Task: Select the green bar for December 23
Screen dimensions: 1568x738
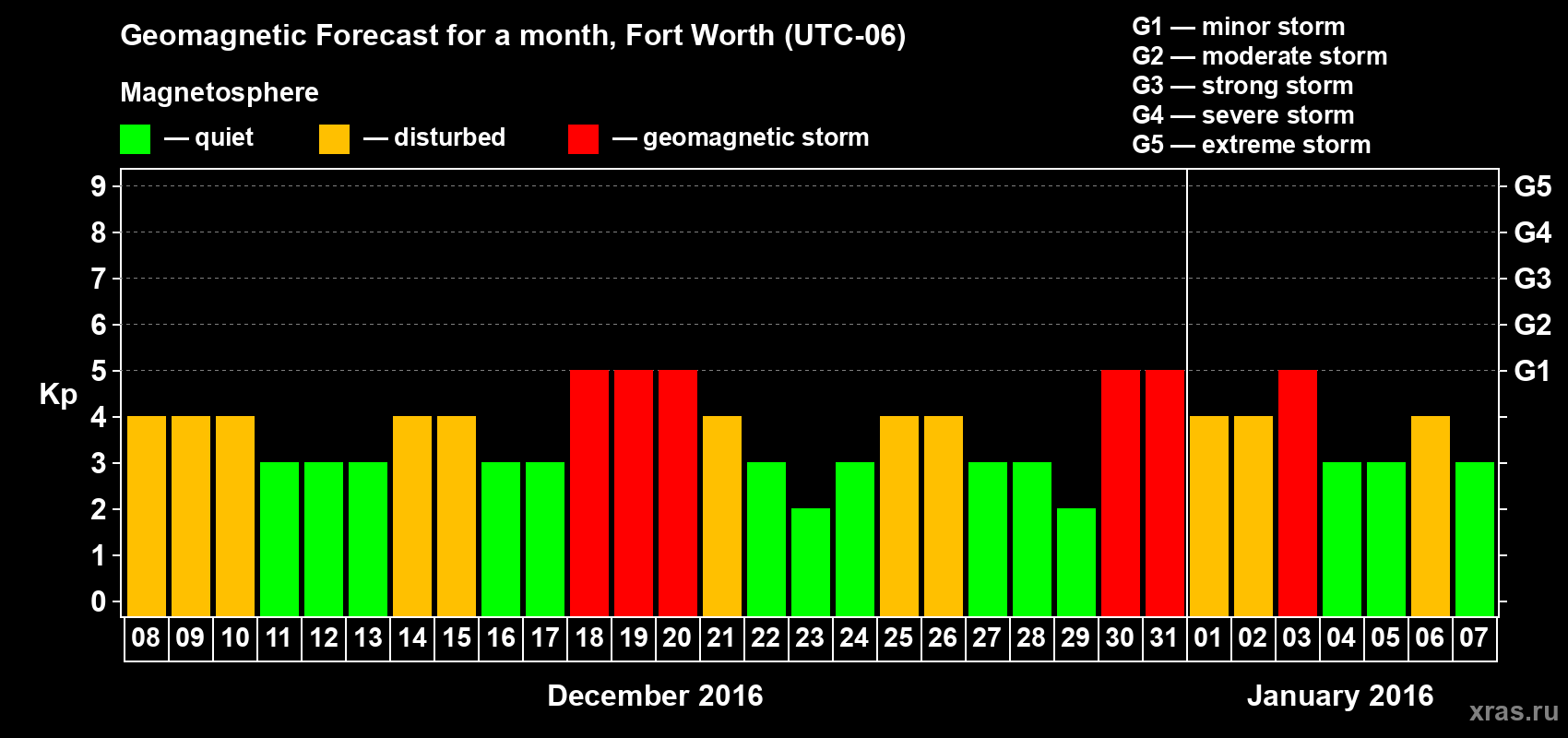Action: [x=811, y=562]
